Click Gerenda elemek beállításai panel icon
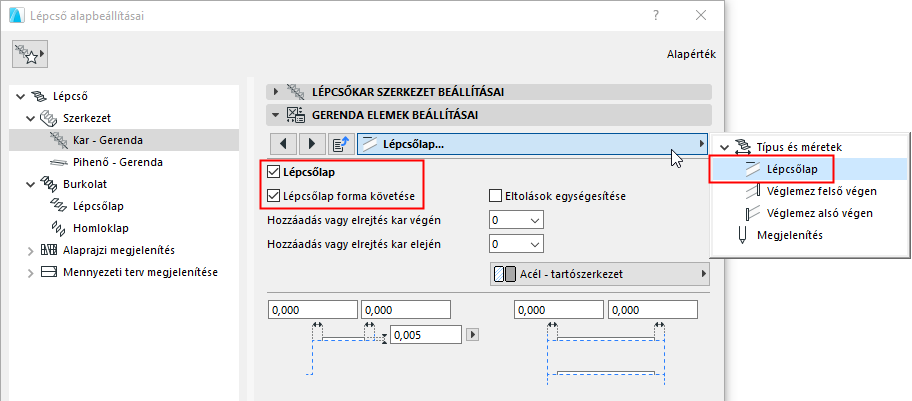 point(297,115)
